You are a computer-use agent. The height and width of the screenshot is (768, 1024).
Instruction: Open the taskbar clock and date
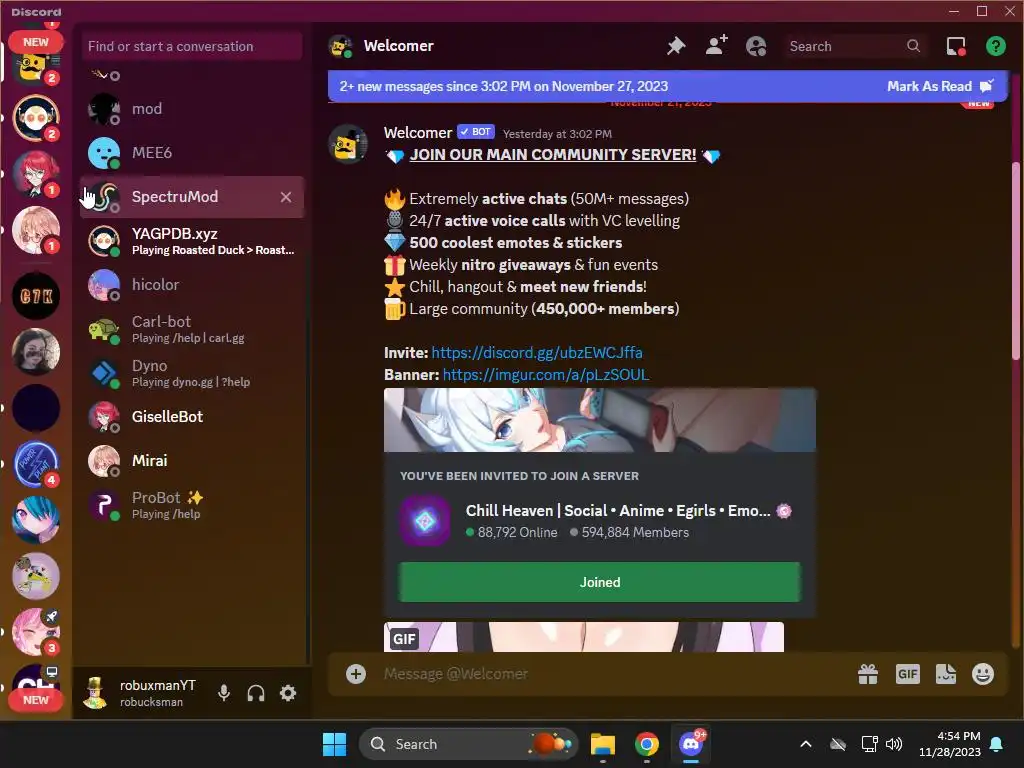(950, 744)
